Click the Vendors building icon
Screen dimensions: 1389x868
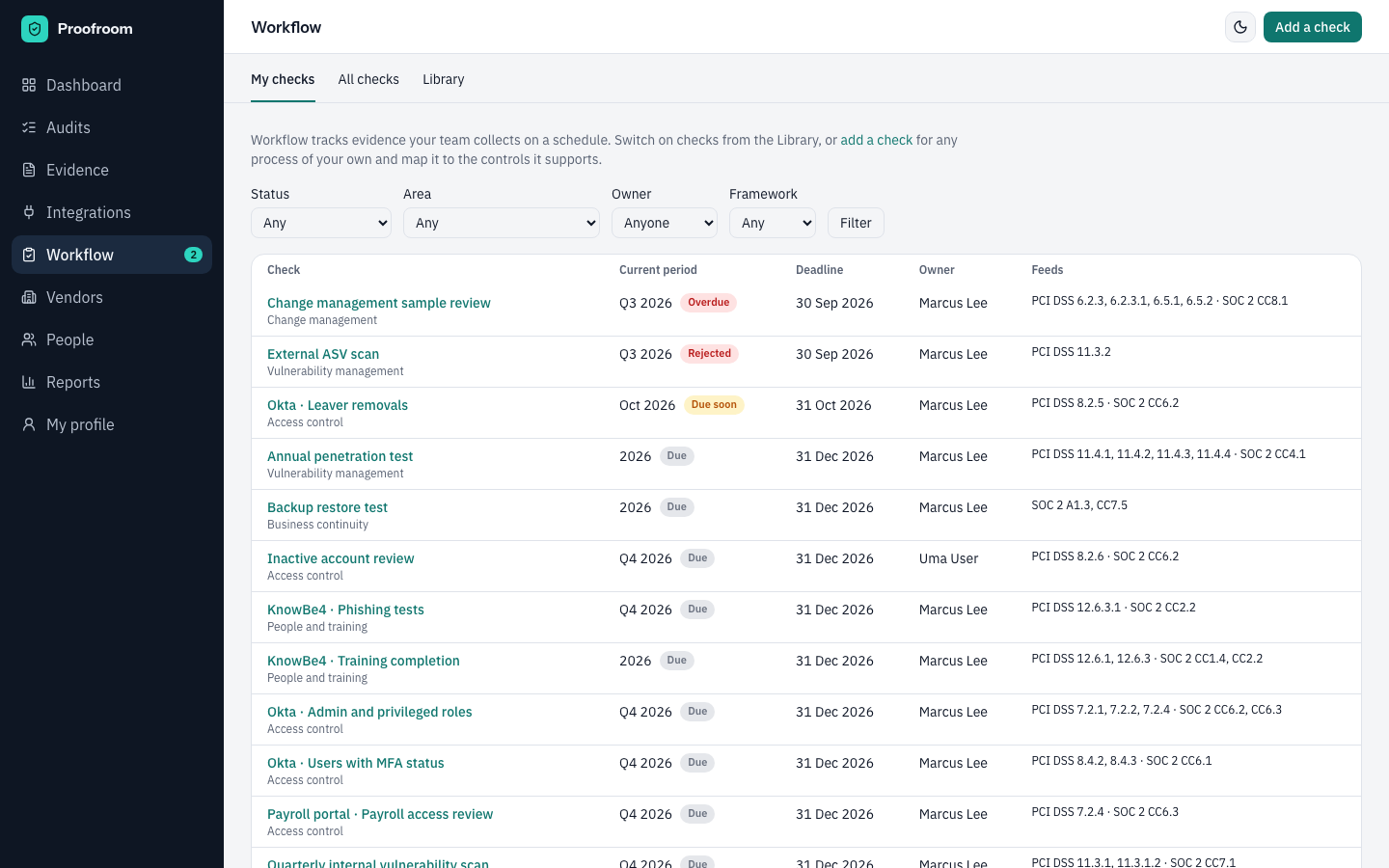[x=29, y=297]
